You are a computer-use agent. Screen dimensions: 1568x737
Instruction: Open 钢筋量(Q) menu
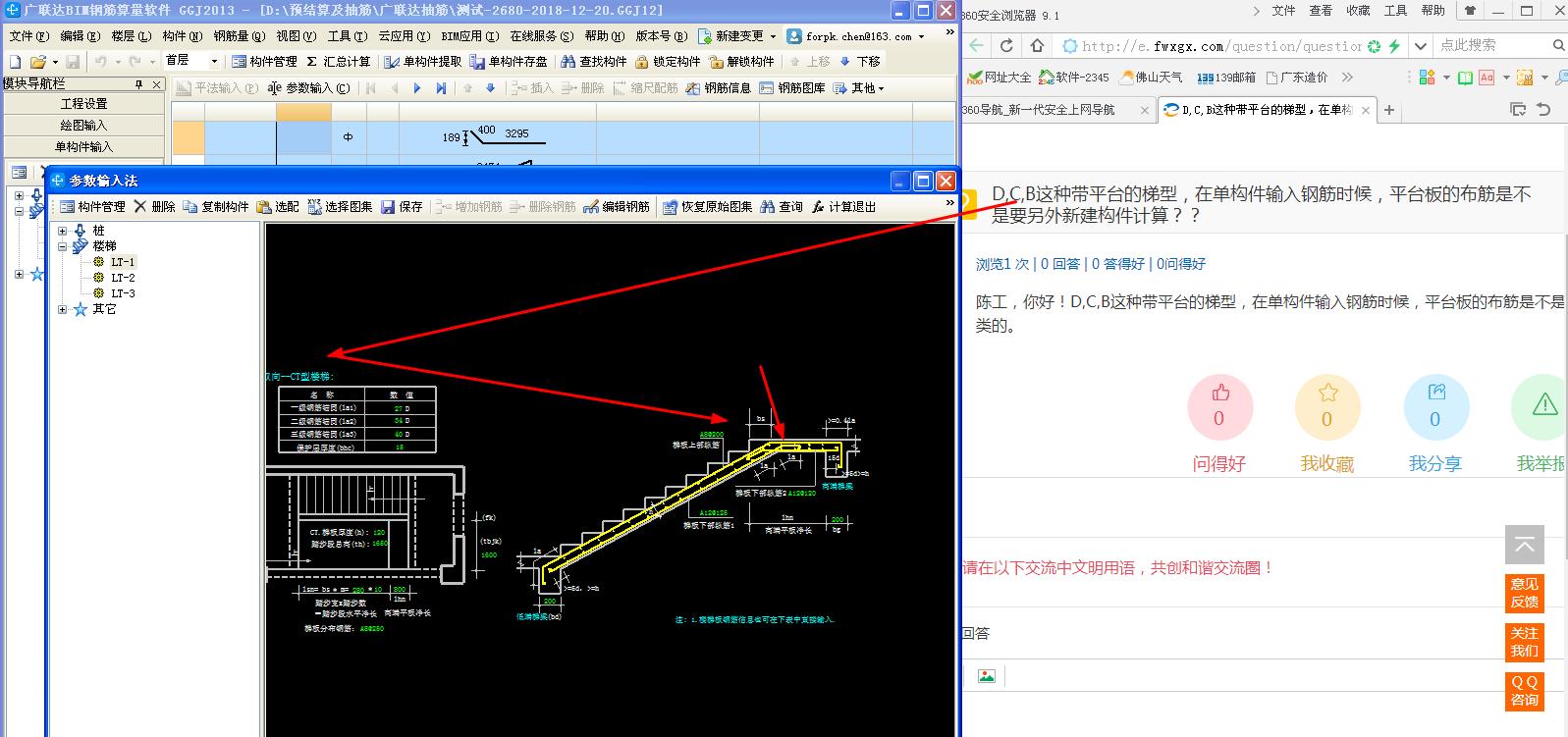click(x=239, y=36)
